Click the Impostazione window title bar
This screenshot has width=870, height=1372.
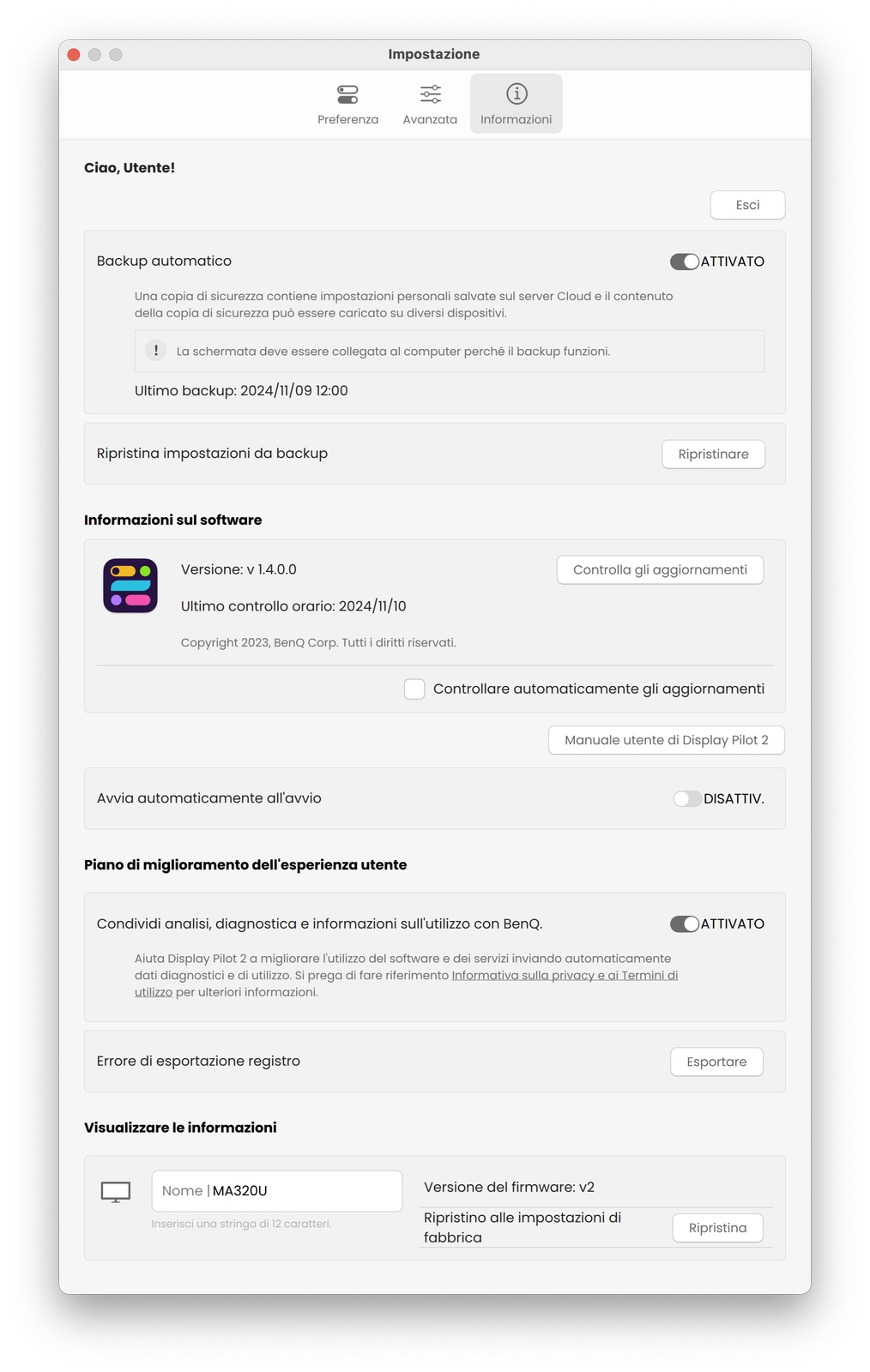[x=434, y=54]
